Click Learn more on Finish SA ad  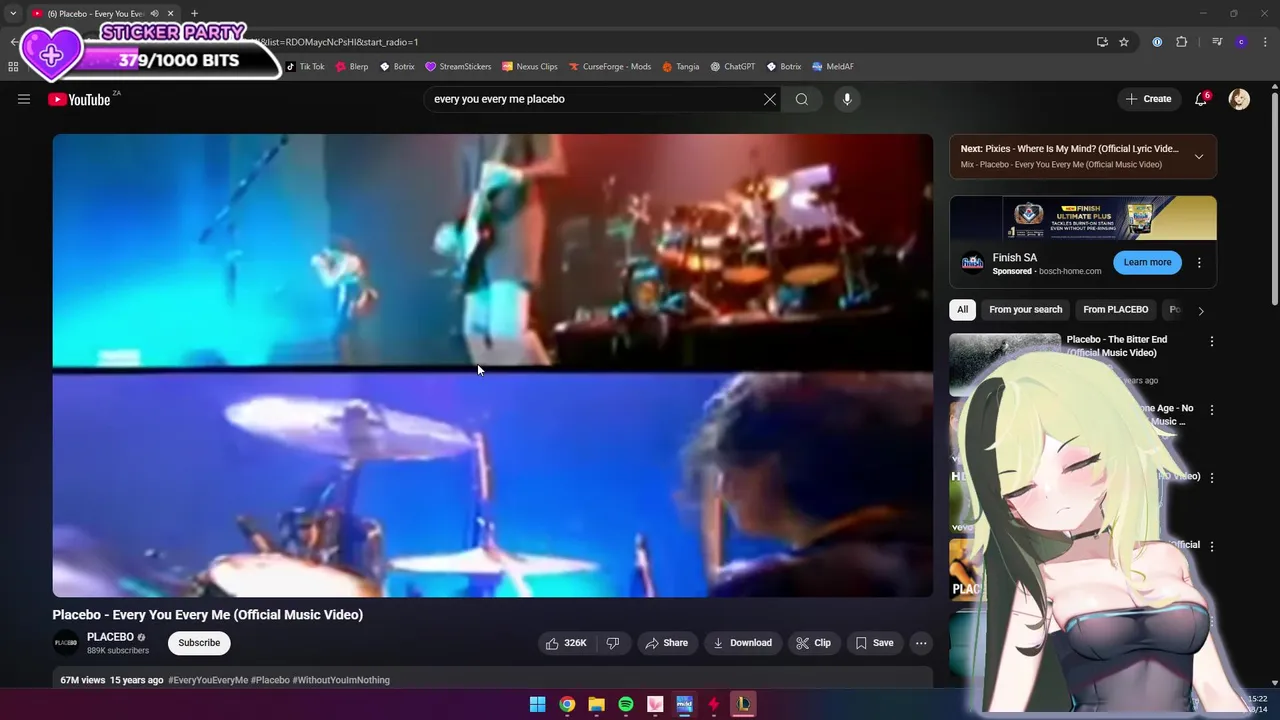tap(1147, 262)
